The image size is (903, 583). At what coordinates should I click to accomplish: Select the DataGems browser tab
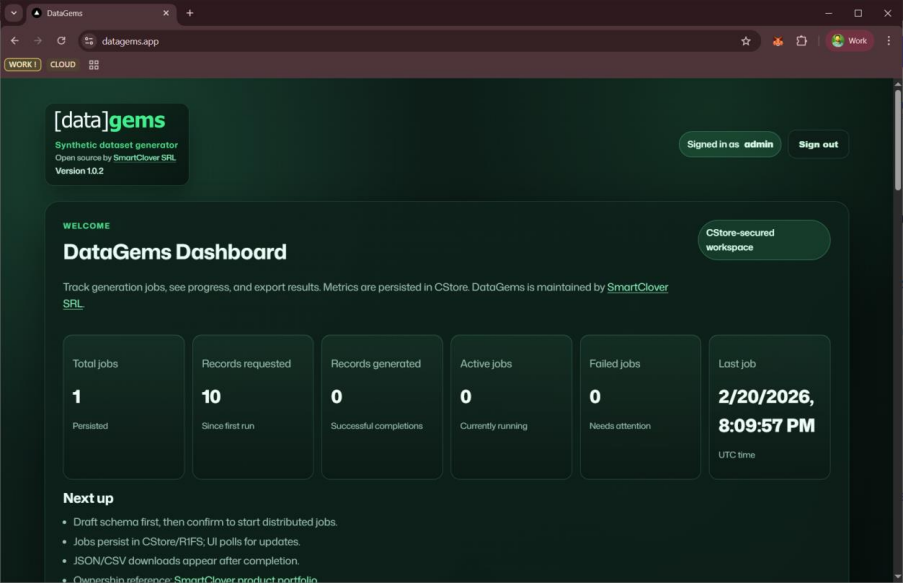[x=95, y=13]
